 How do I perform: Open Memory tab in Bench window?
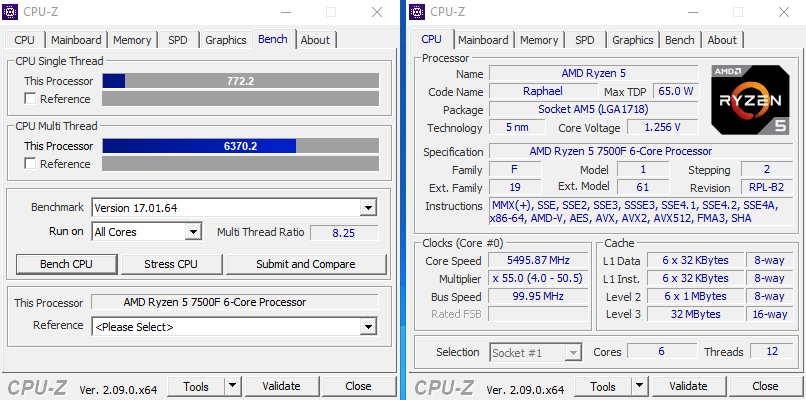[x=132, y=40]
